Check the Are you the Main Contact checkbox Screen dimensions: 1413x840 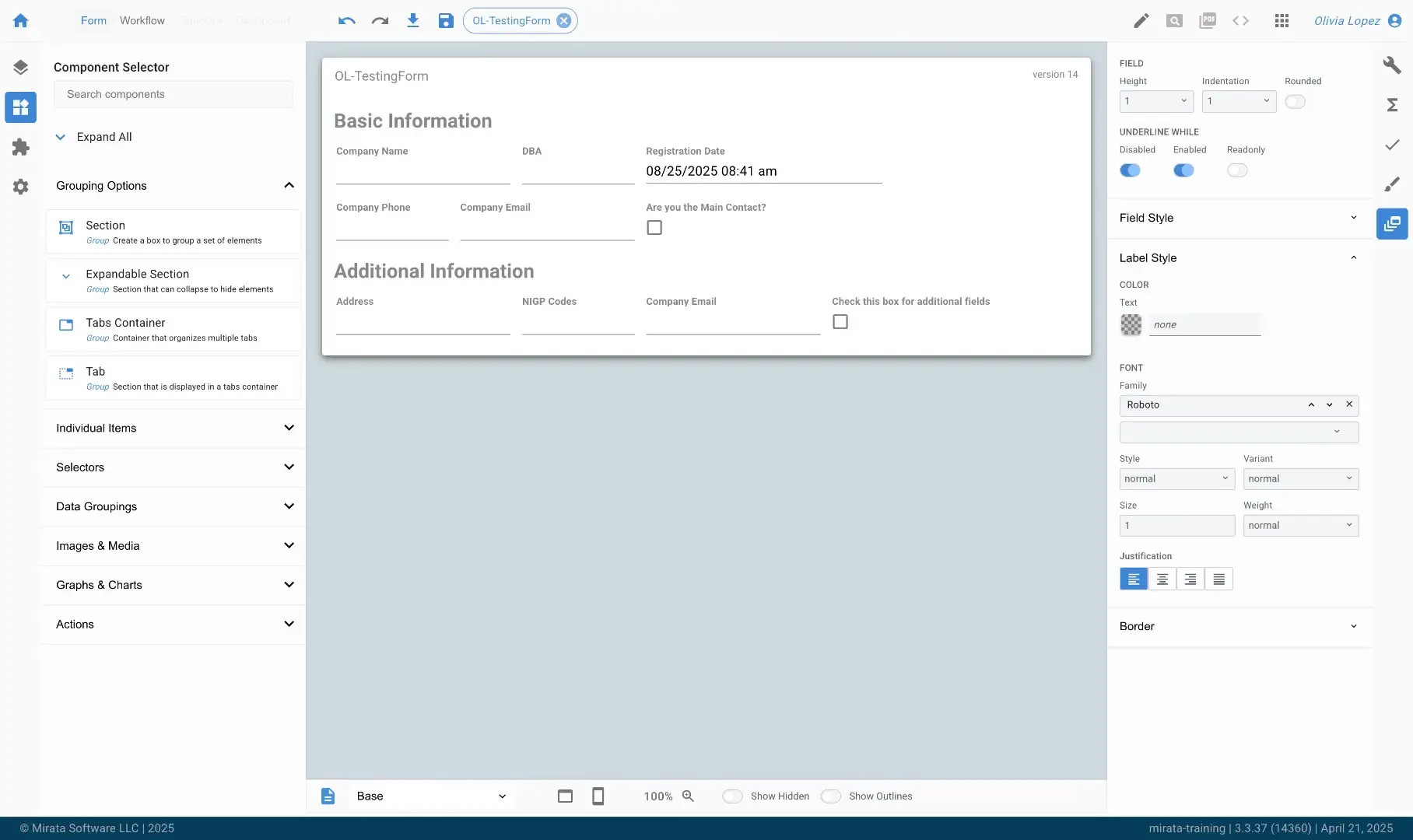(x=654, y=227)
